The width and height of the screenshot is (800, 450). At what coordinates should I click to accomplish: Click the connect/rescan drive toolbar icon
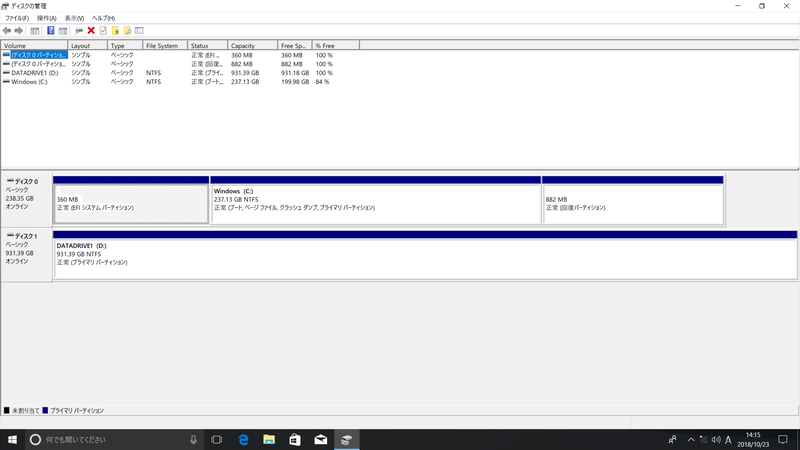[x=79, y=31]
